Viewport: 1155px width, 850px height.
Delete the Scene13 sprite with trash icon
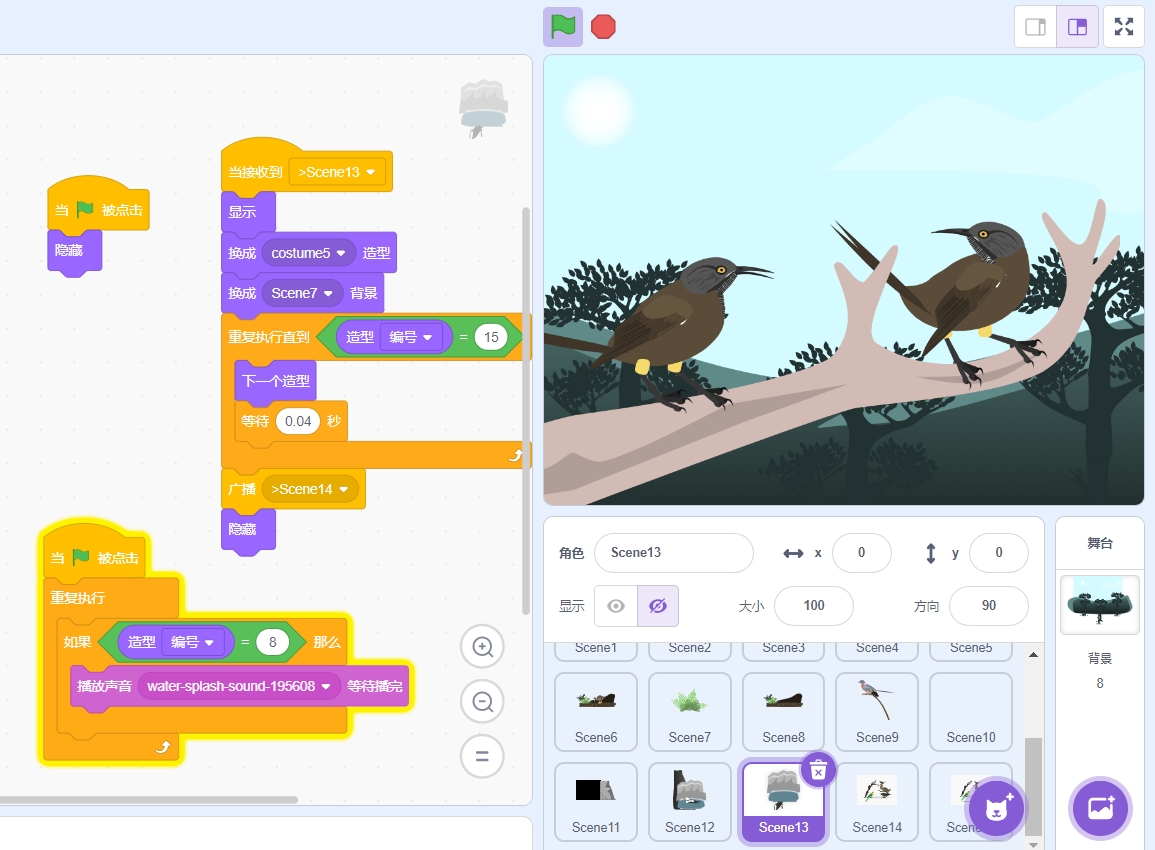coord(818,770)
